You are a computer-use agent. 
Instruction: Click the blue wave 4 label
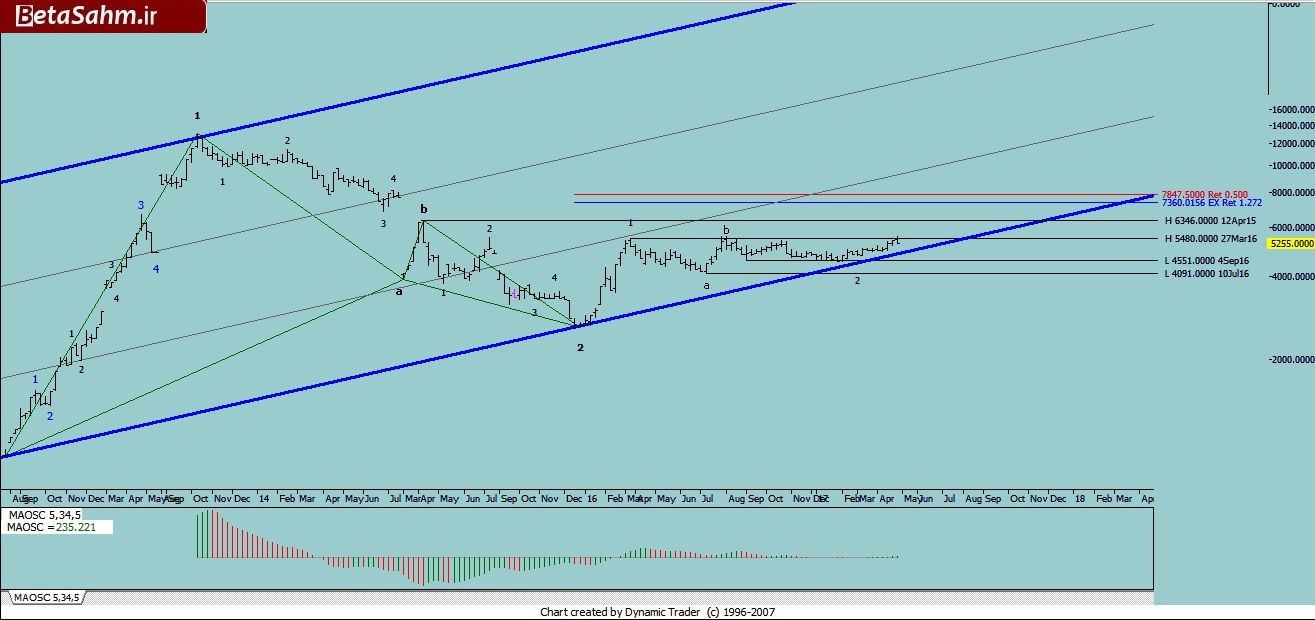pyautogui.click(x=156, y=269)
